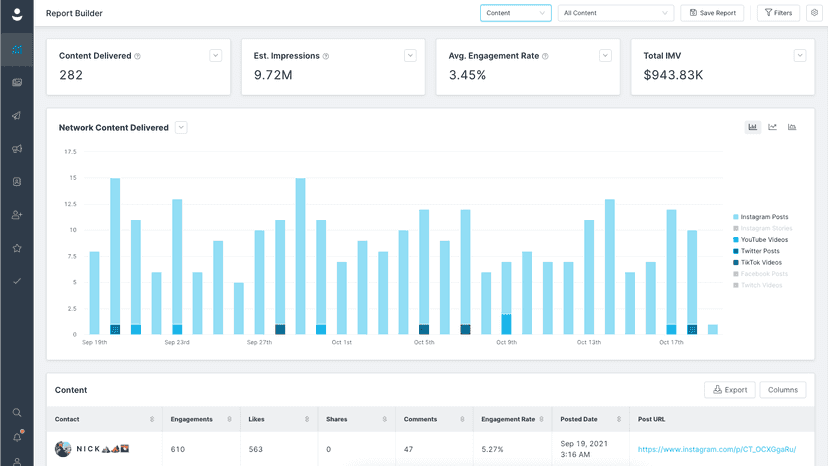Click the logo icon above the sidebar
This screenshot has width=828, height=466.
coord(17,14)
